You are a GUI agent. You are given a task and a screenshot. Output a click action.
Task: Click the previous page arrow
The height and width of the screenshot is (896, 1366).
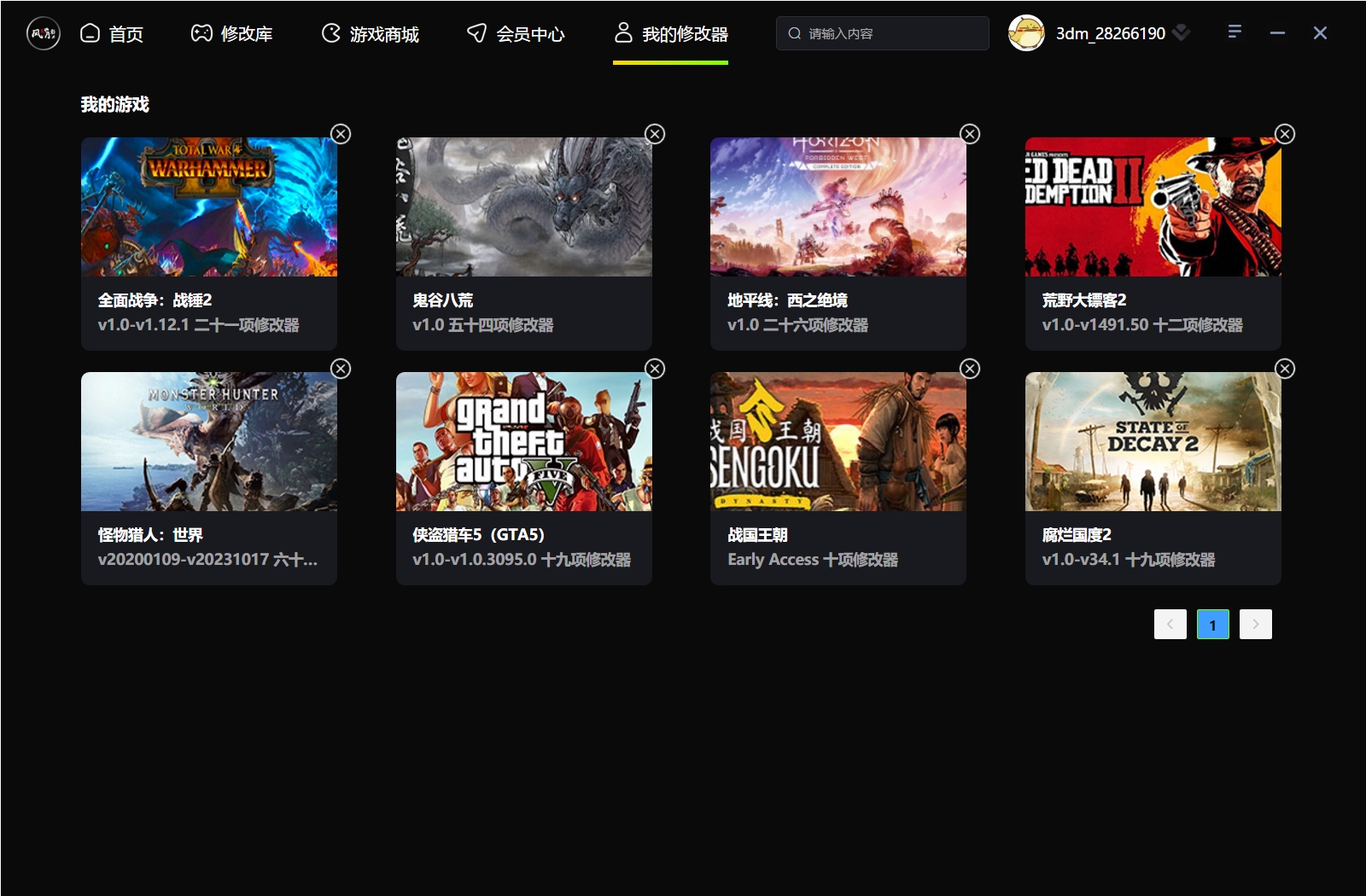coord(1170,624)
